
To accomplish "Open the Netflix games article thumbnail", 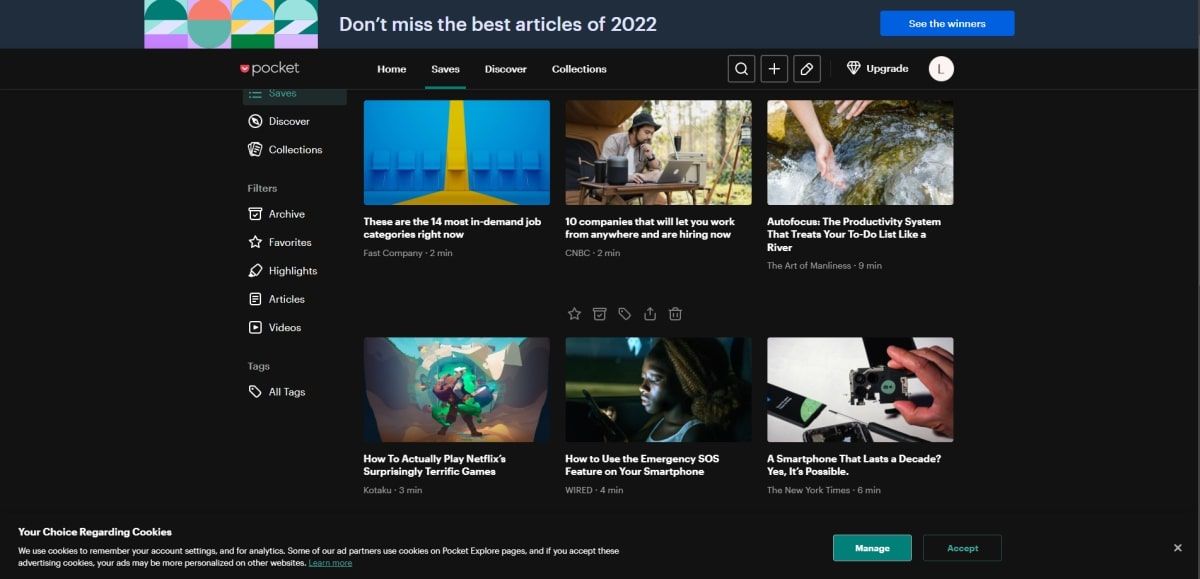I will (x=456, y=389).
